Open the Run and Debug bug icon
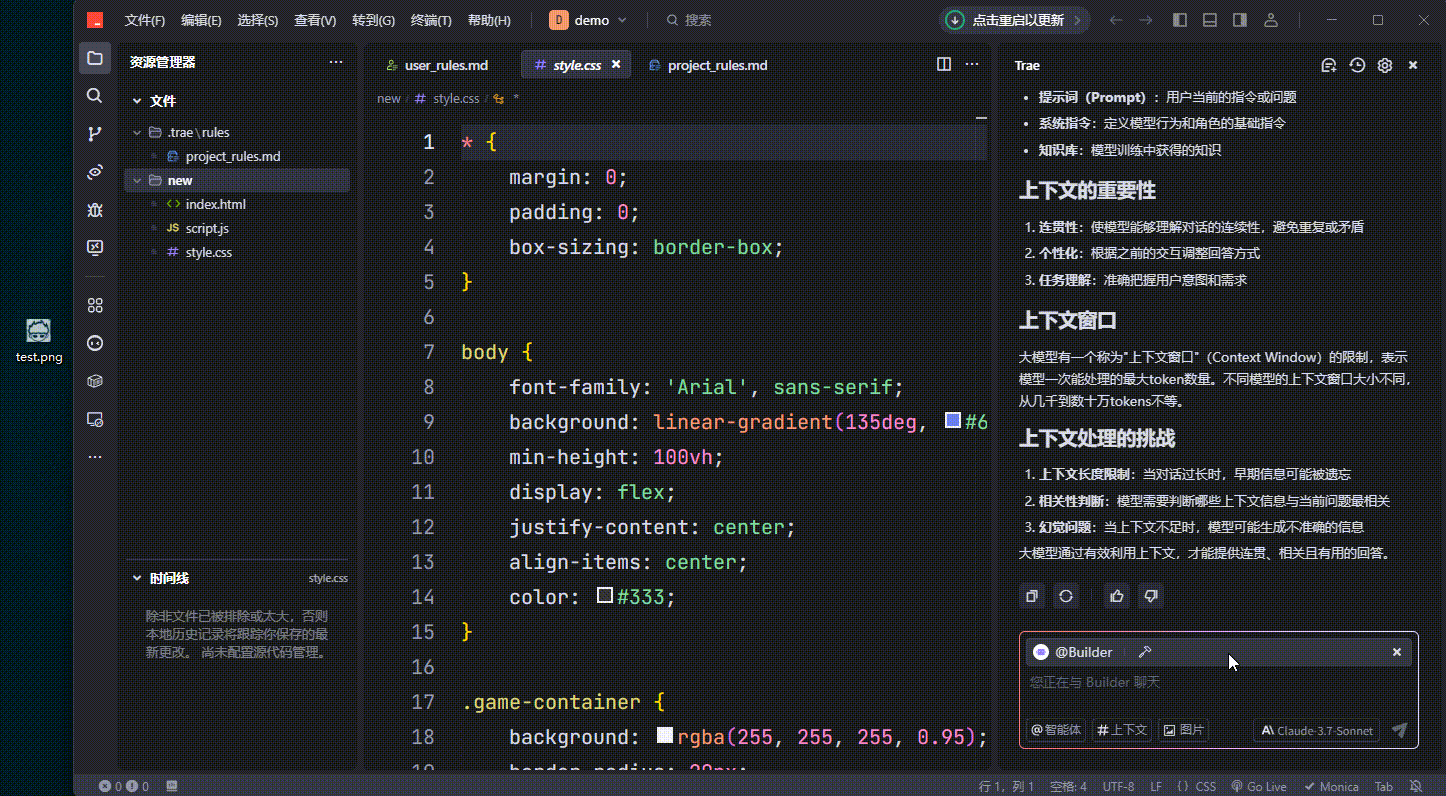 pyautogui.click(x=95, y=210)
